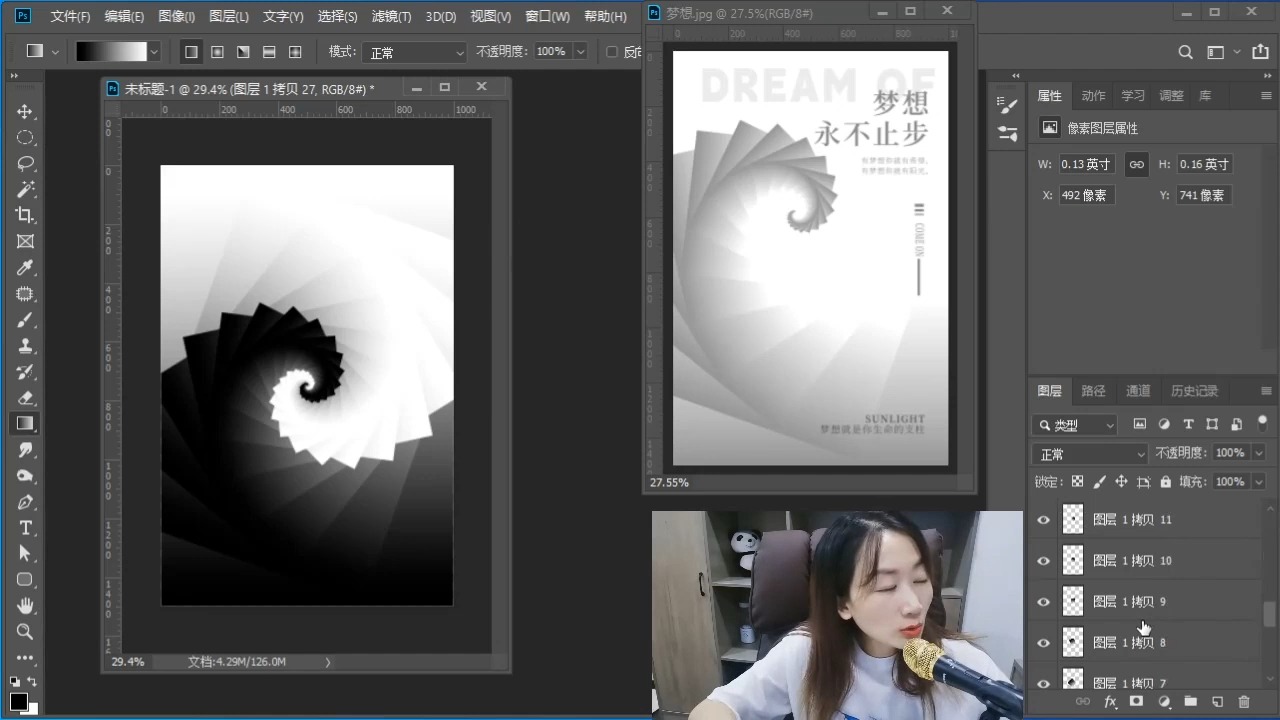
Task: Choose diamond gradient style in options bar
Action: pos(295,51)
